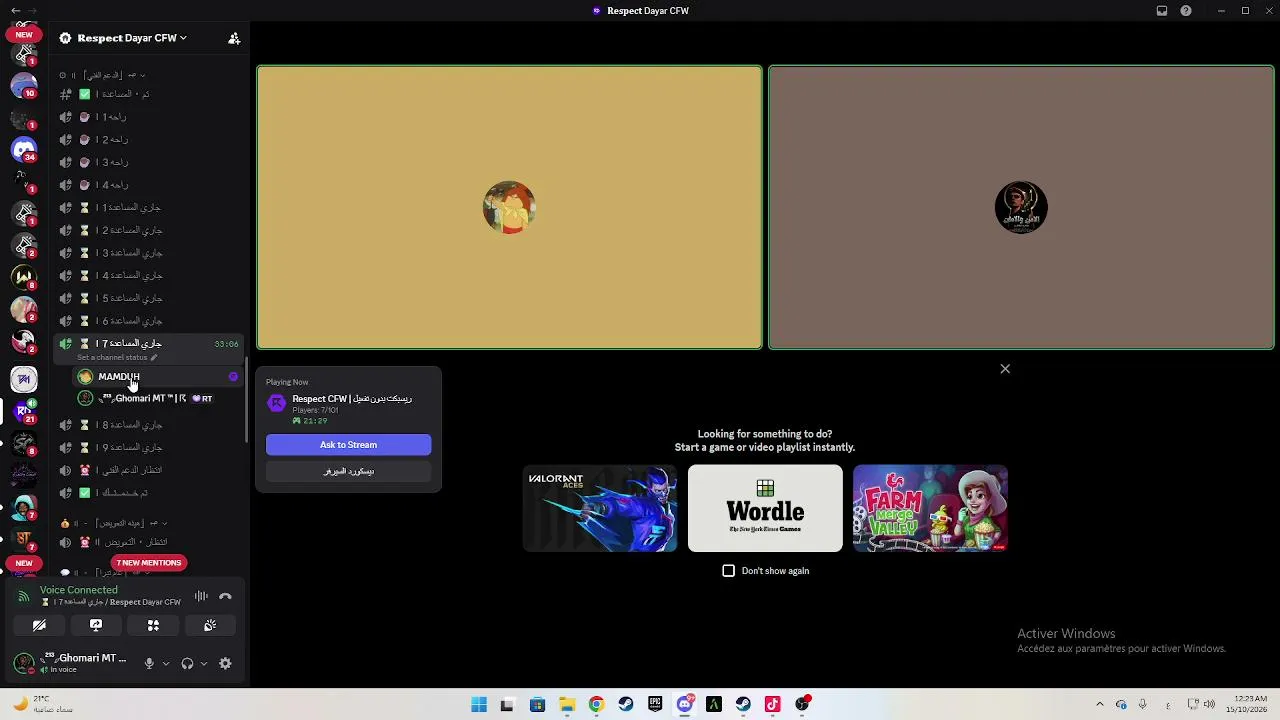1280x720 pixels.
Task: Open the Farm Merge Valley card
Action: coord(930,508)
